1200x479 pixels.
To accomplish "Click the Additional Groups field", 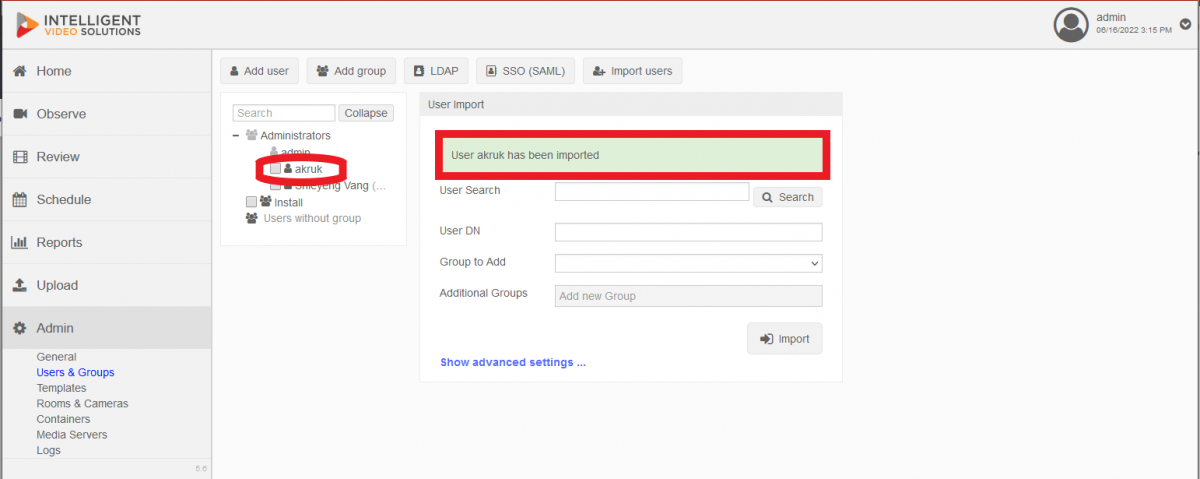I will [688, 296].
